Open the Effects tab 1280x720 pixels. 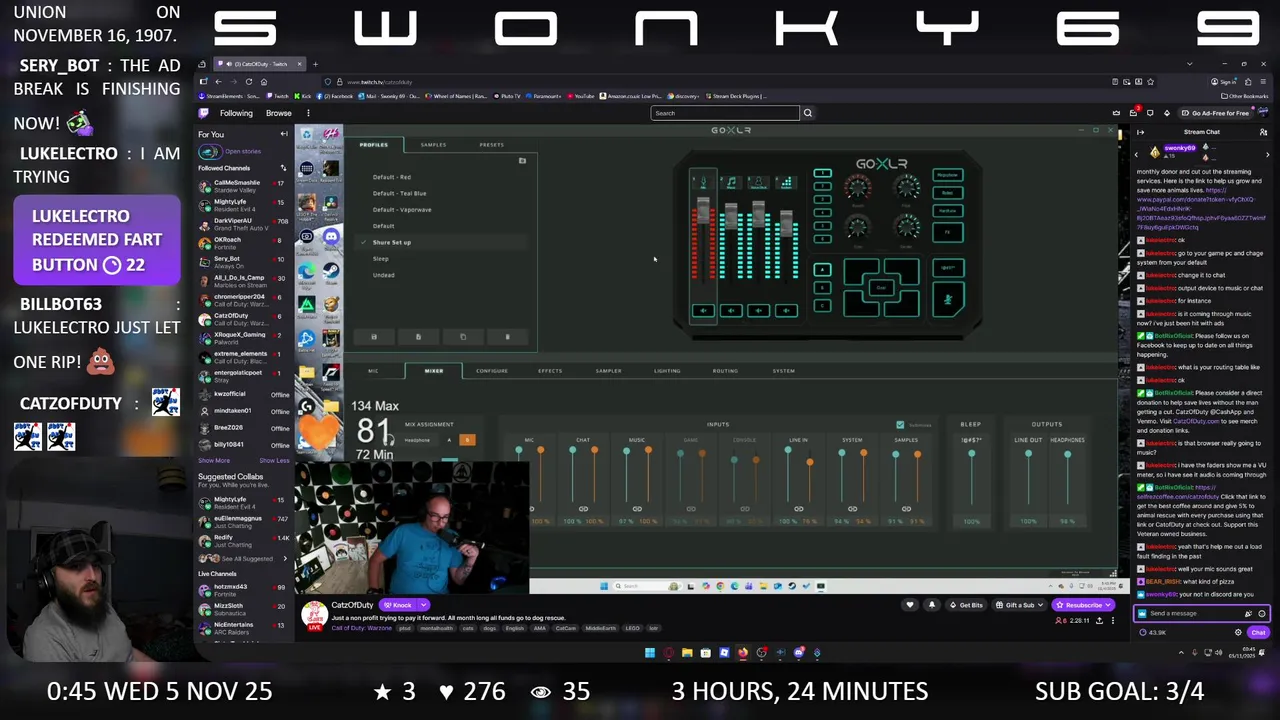point(550,371)
